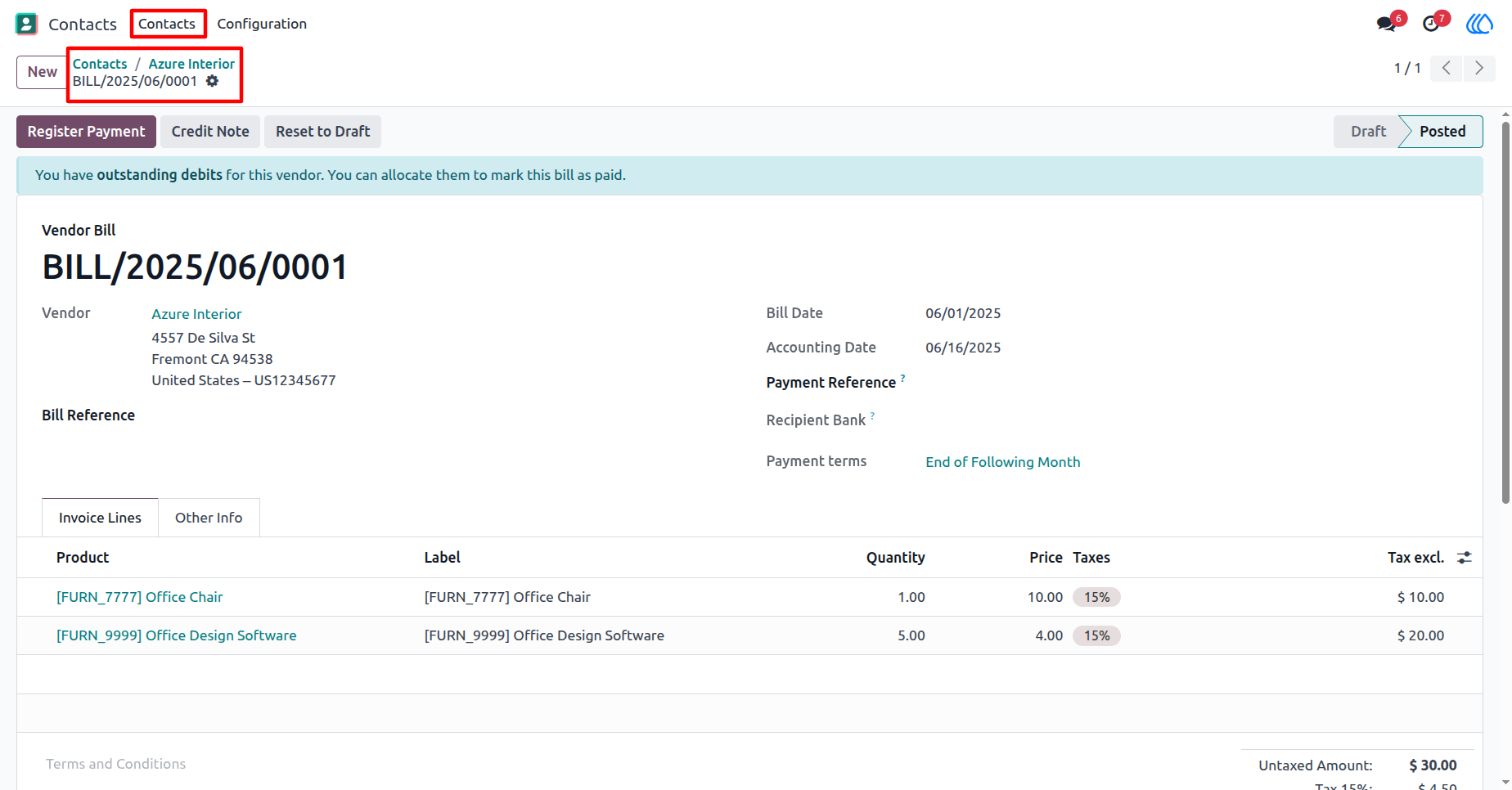
Task: Click the Credit Note button
Action: click(x=210, y=132)
